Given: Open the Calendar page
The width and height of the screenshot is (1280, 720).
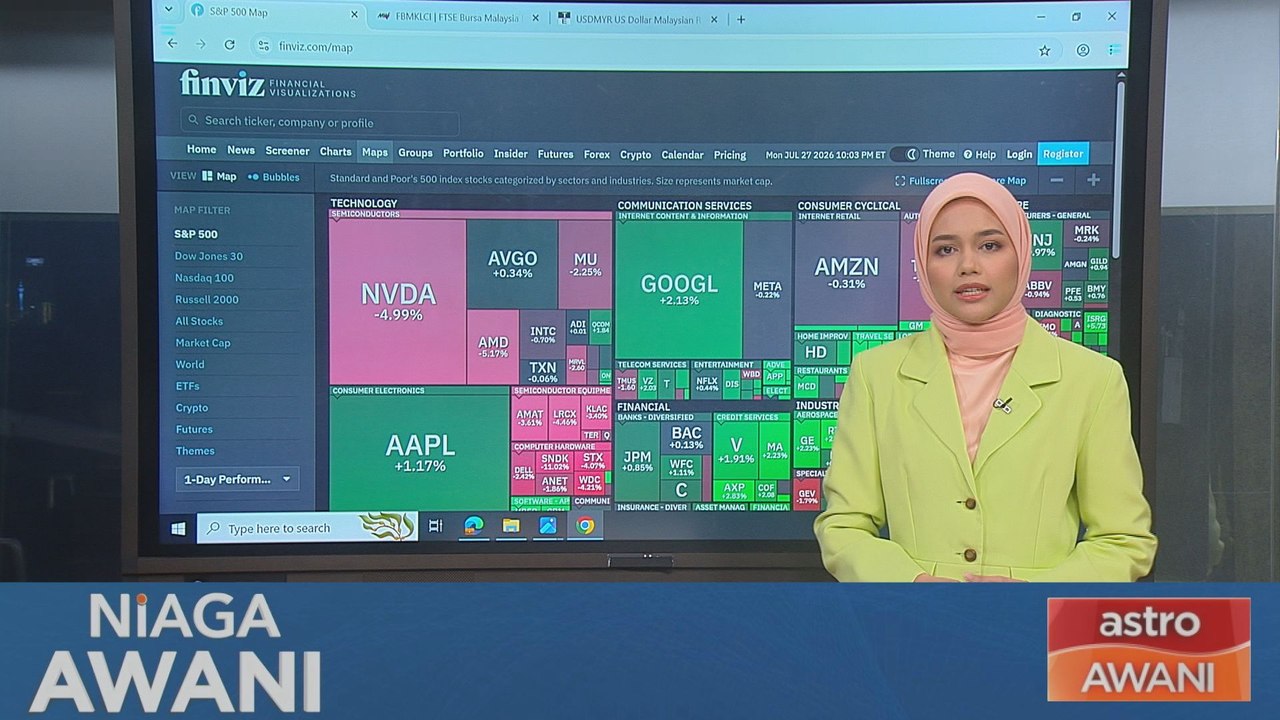Looking at the screenshot, I should 683,155.
